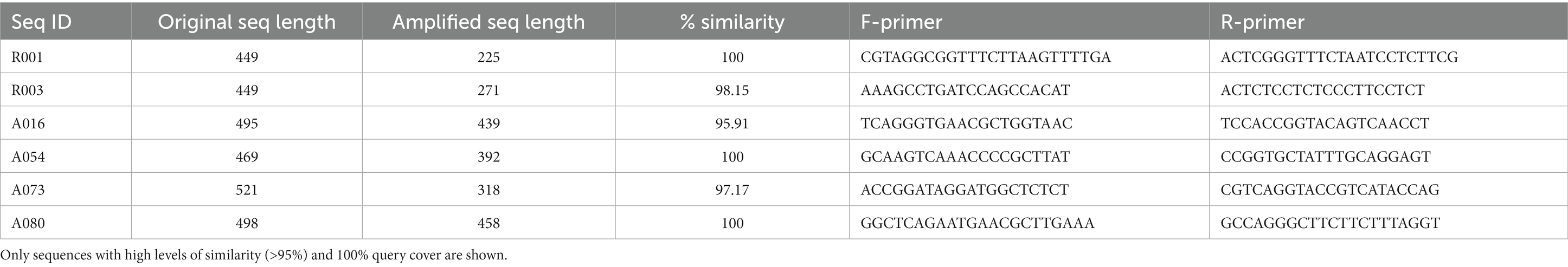The width and height of the screenshot is (1568, 267).
Task: Click original length 521 cell
Action: (247, 190)
